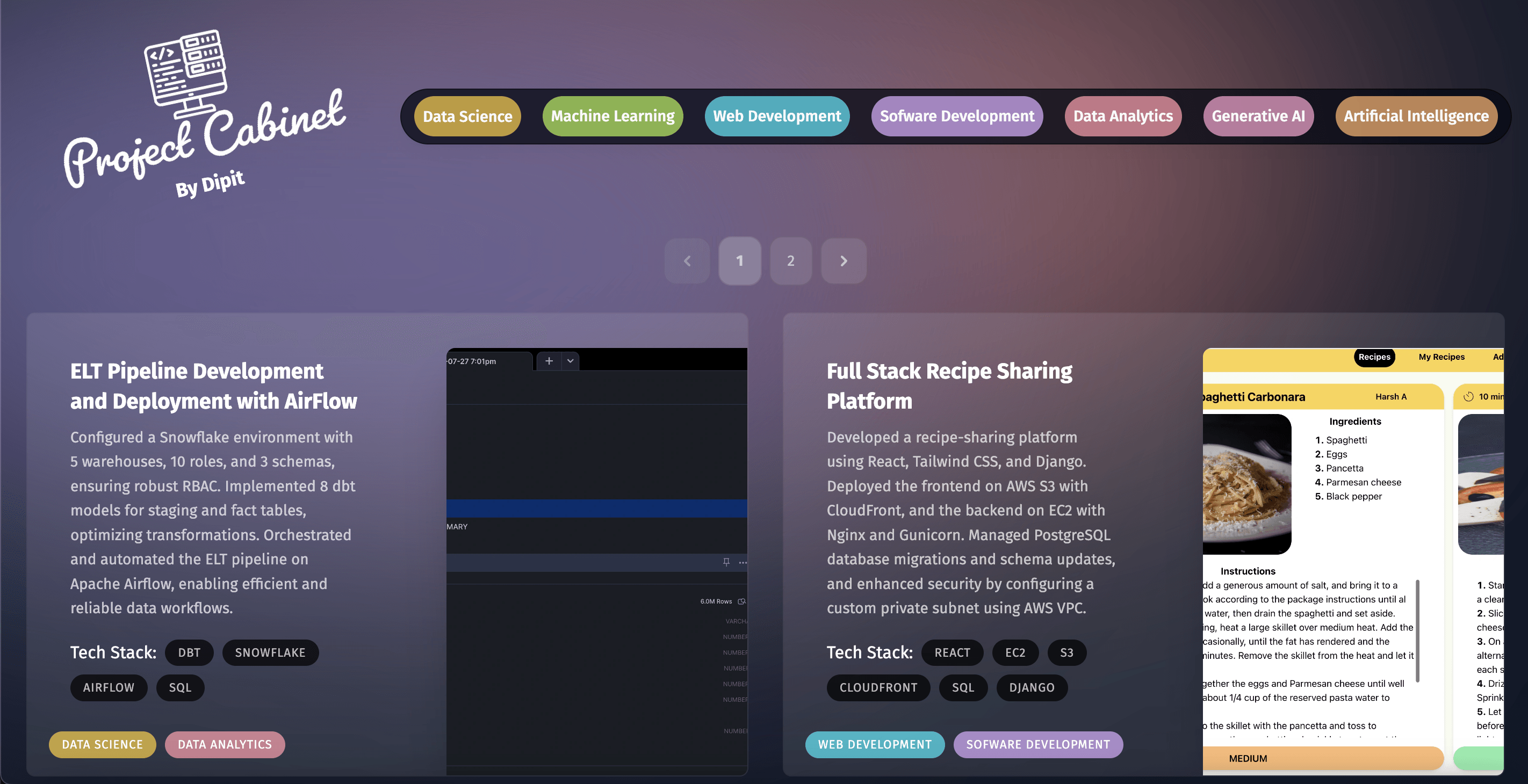Click the Snowflake screenshot thumbnail

pyautogui.click(x=597, y=561)
